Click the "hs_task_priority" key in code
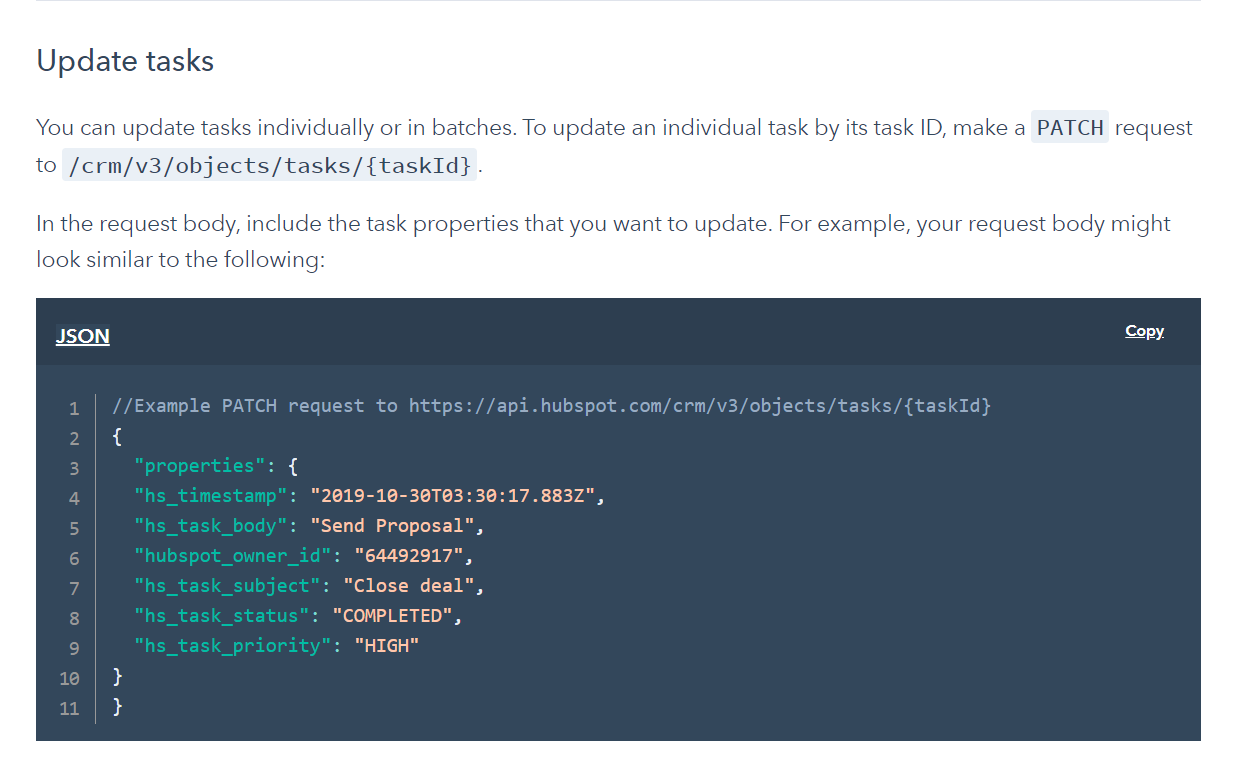The width and height of the screenshot is (1258, 761). [233, 646]
